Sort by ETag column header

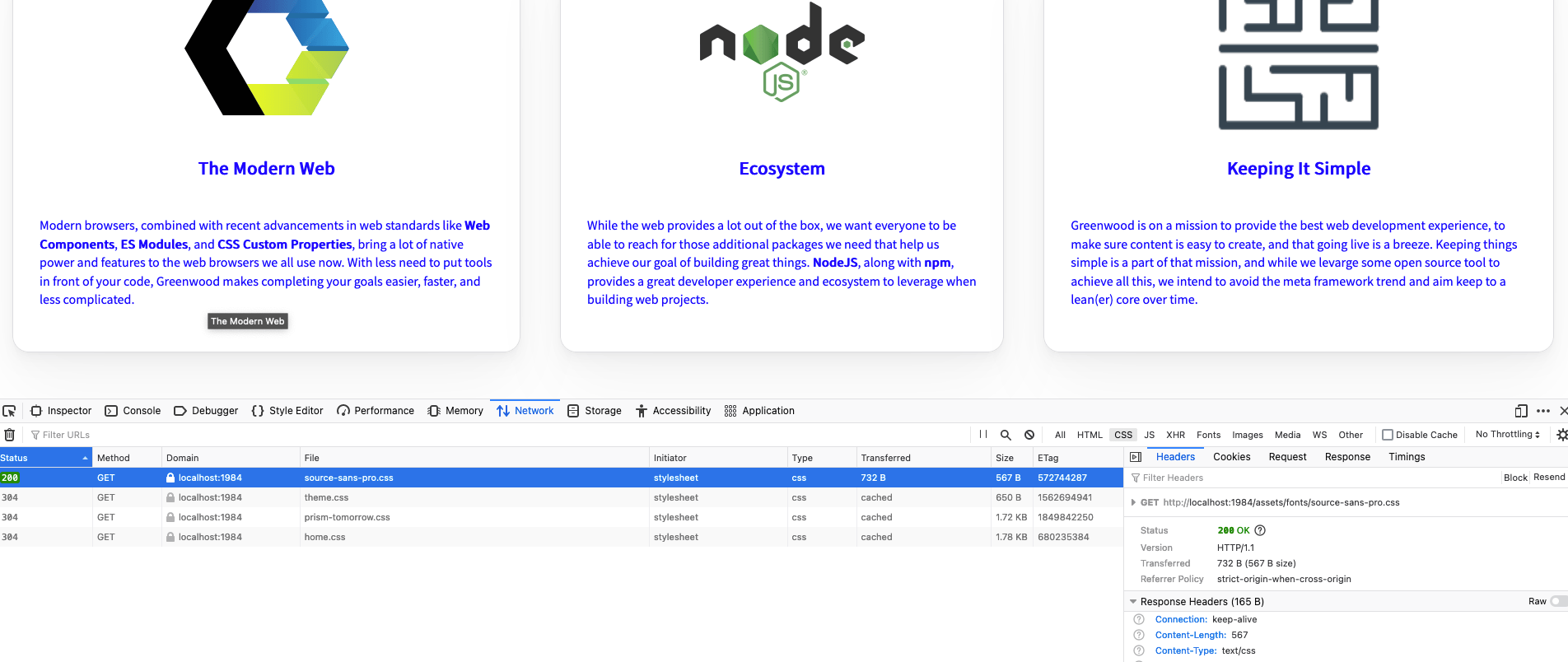[x=1078, y=458]
